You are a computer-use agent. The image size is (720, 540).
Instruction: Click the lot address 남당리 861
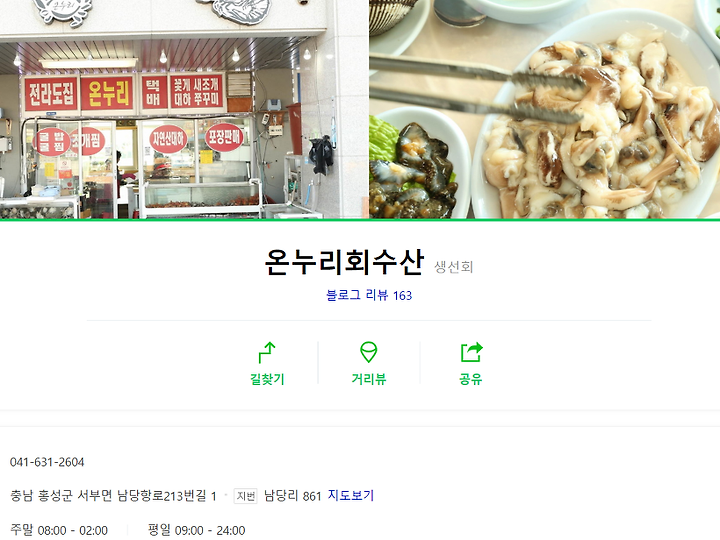292,496
